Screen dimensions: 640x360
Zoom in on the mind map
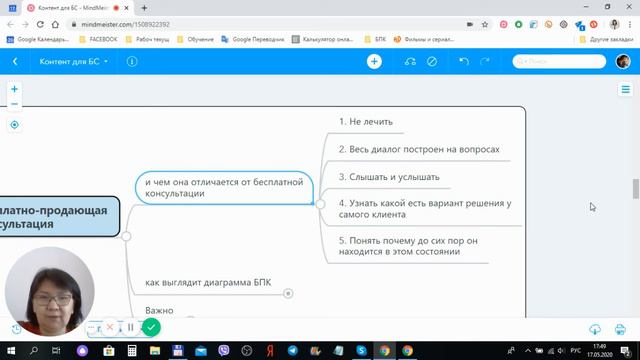pyautogui.click(x=14, y=89)
